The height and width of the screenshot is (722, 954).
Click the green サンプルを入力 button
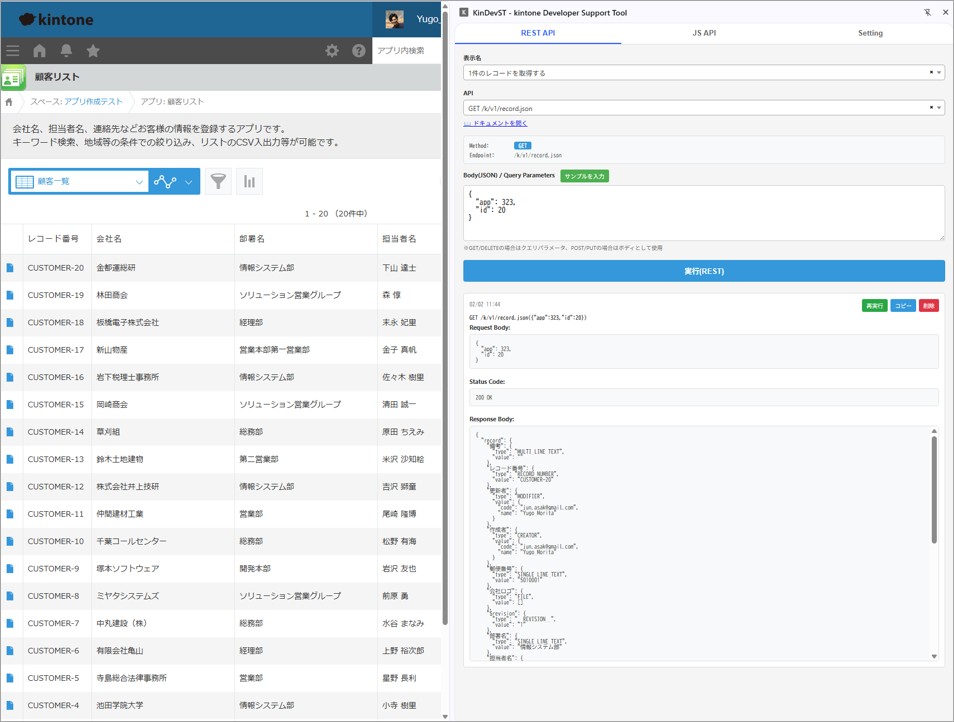click(584, 176)
